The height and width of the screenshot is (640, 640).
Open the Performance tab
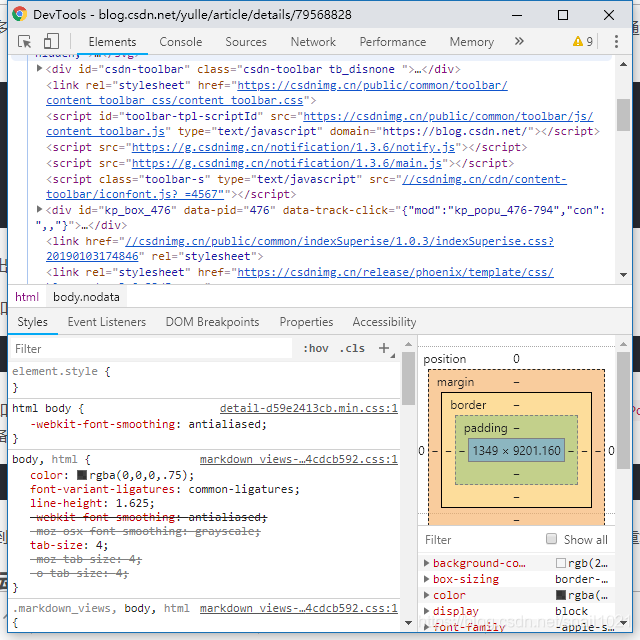pos(393,42)
